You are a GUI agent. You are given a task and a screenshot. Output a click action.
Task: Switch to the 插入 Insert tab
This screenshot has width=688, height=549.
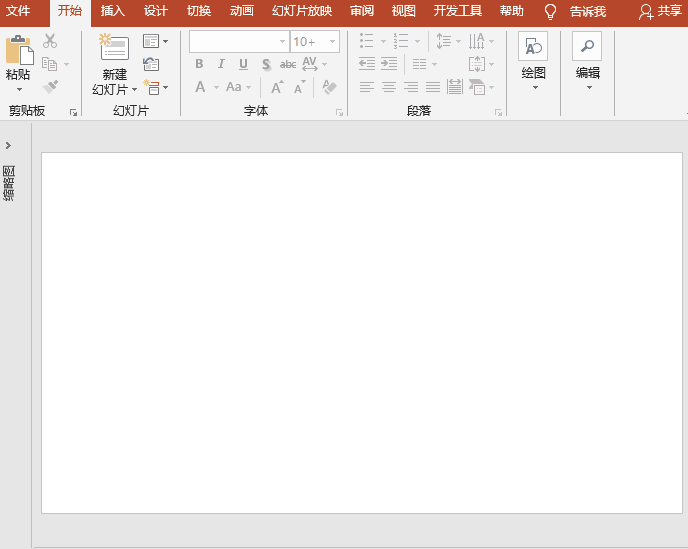(x=112, y=11)
